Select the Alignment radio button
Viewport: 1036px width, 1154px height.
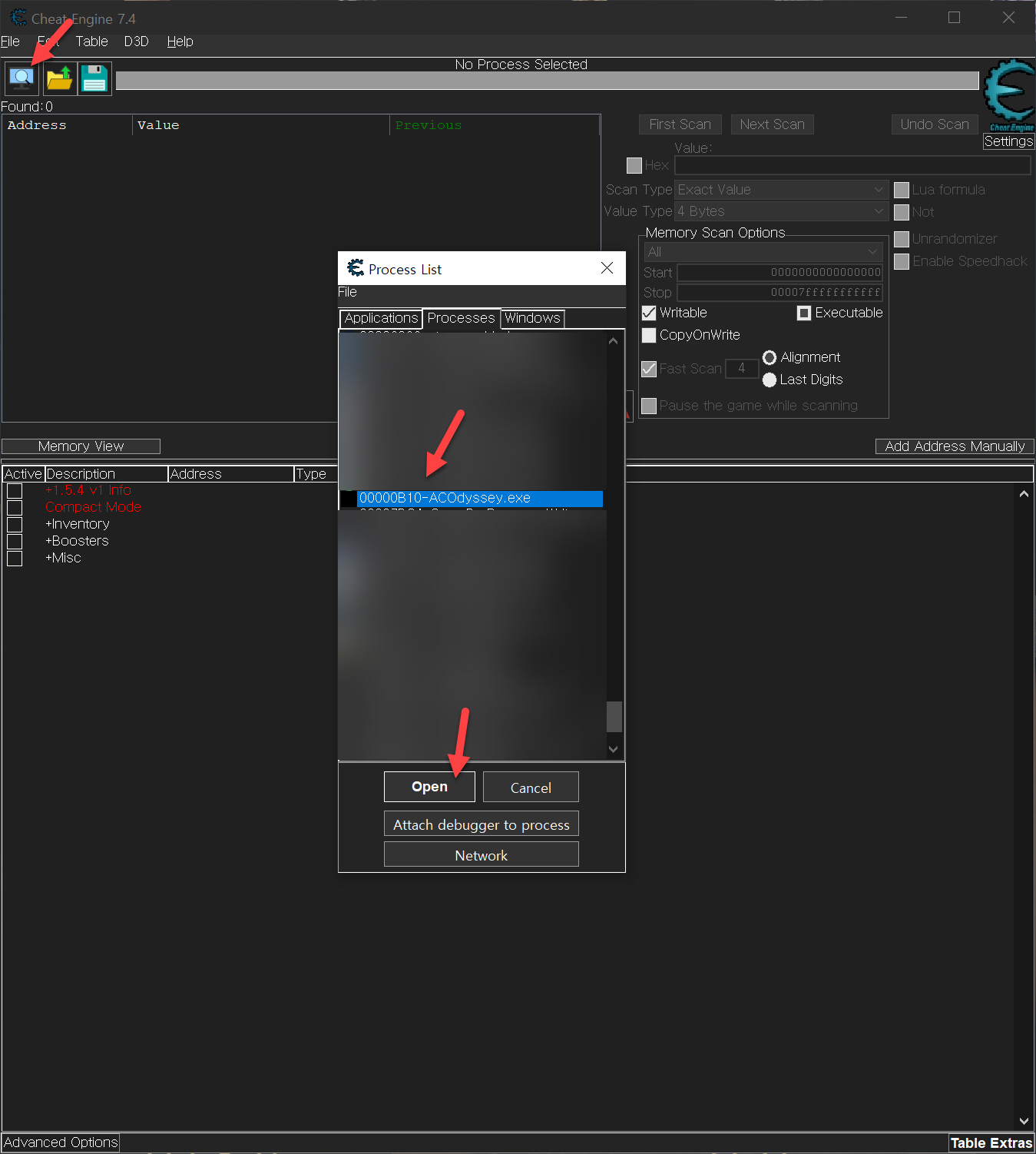pyautogui.click(x=770, y=357)
